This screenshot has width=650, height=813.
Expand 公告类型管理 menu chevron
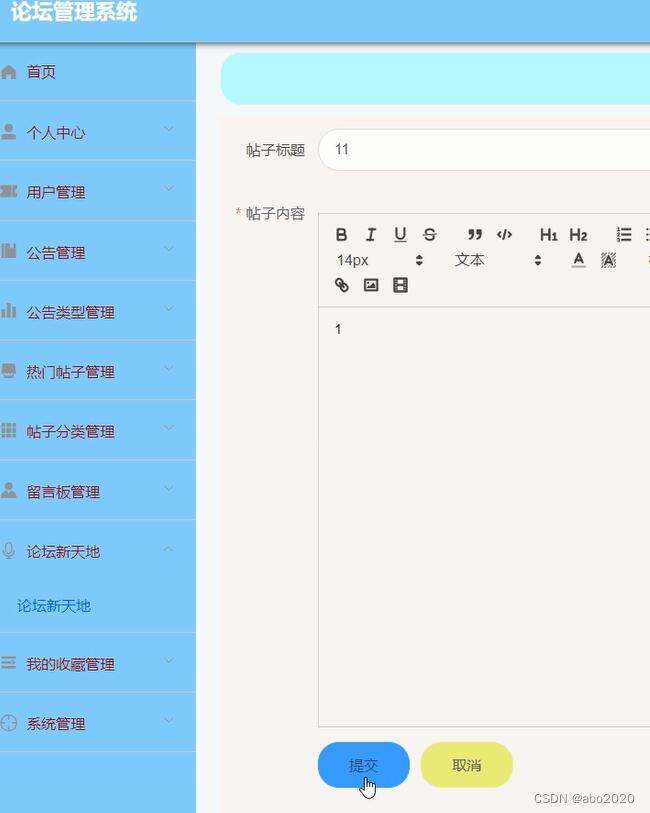tap(169, 308)
